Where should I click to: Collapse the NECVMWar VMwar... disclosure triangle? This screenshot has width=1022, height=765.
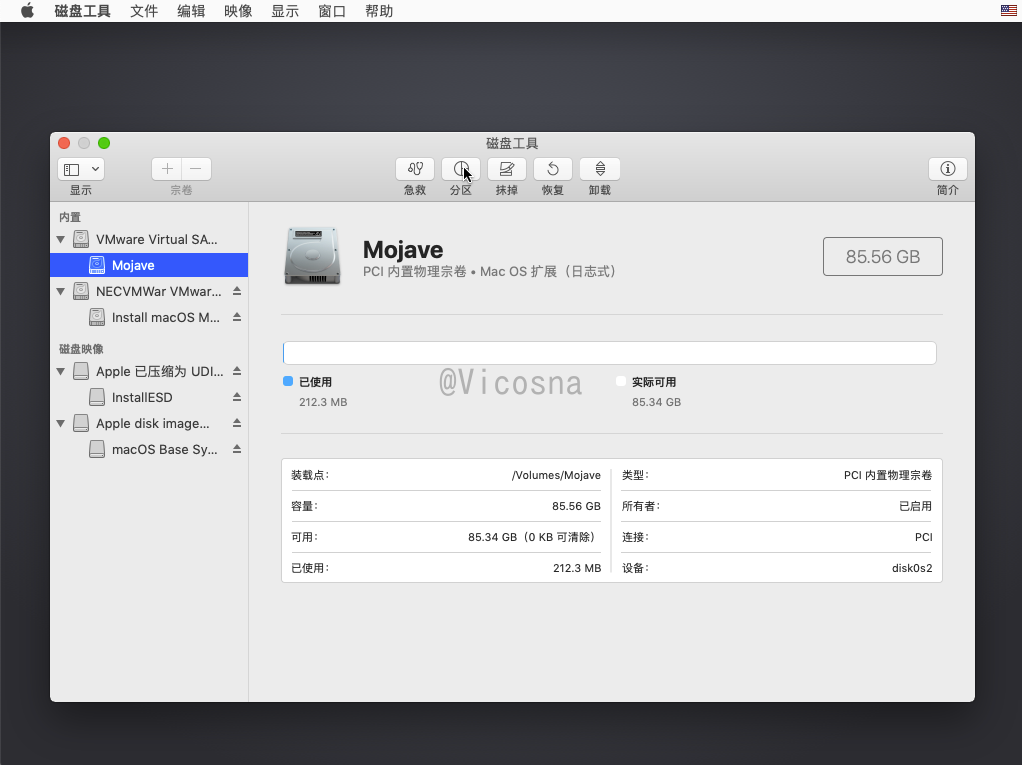[x=61, y=292]
